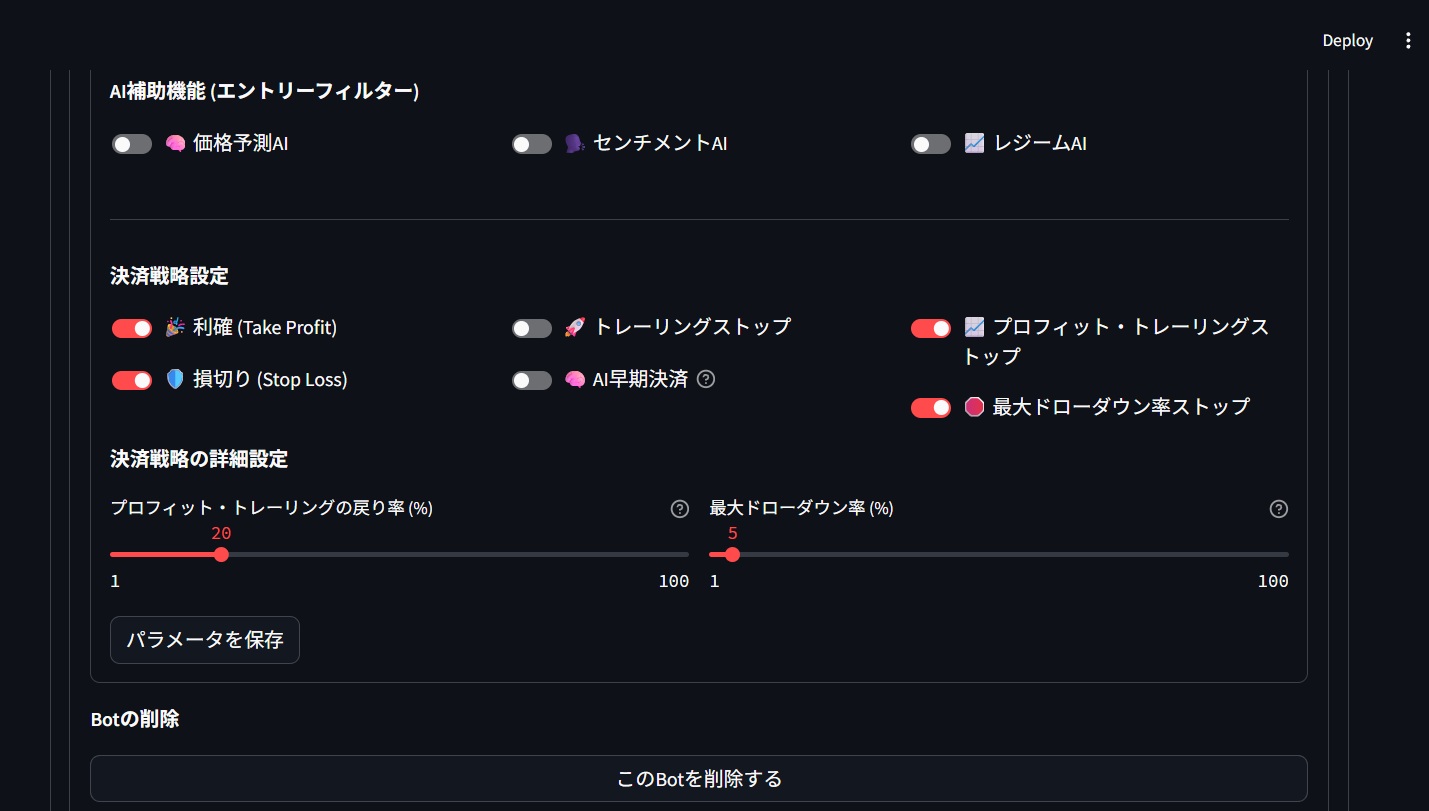Open the three-dot main menu
Screen dimensions: 1429x811
point(1408,41)
